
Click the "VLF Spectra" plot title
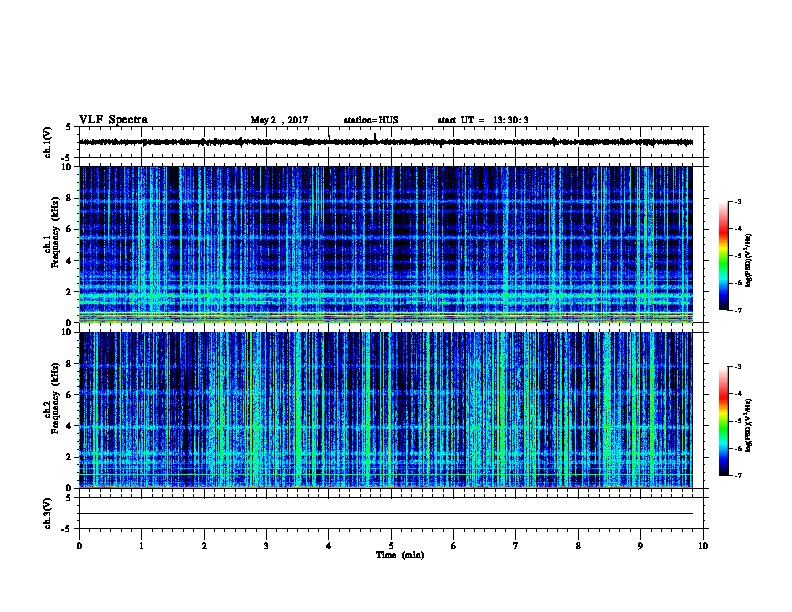[x=113, y=120]
